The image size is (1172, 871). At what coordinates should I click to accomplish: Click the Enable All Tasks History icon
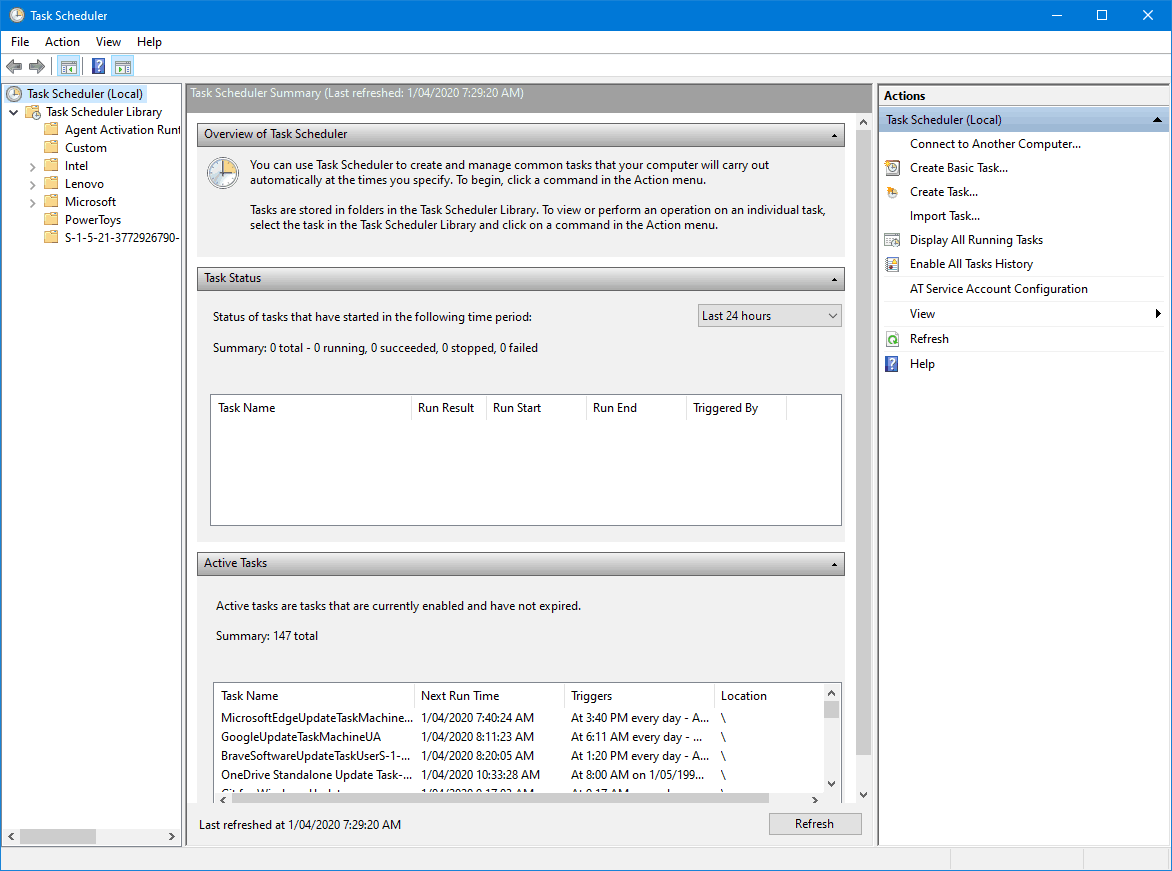[x=891, y=263]
